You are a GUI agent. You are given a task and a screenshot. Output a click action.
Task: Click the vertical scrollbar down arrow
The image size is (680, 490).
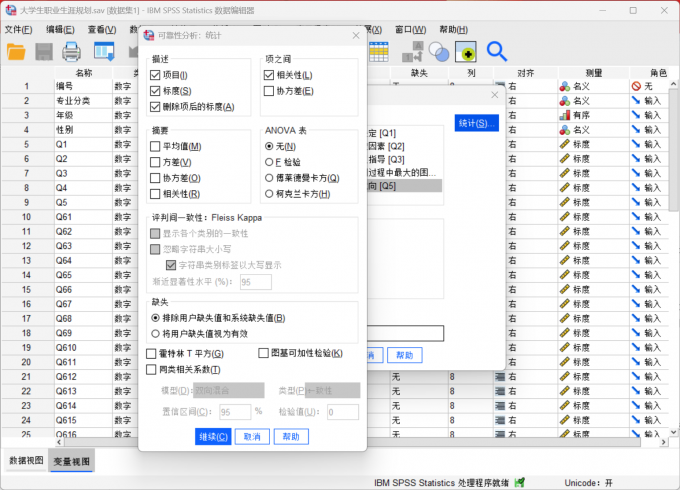pyautogui.click(x=673, y=432)
